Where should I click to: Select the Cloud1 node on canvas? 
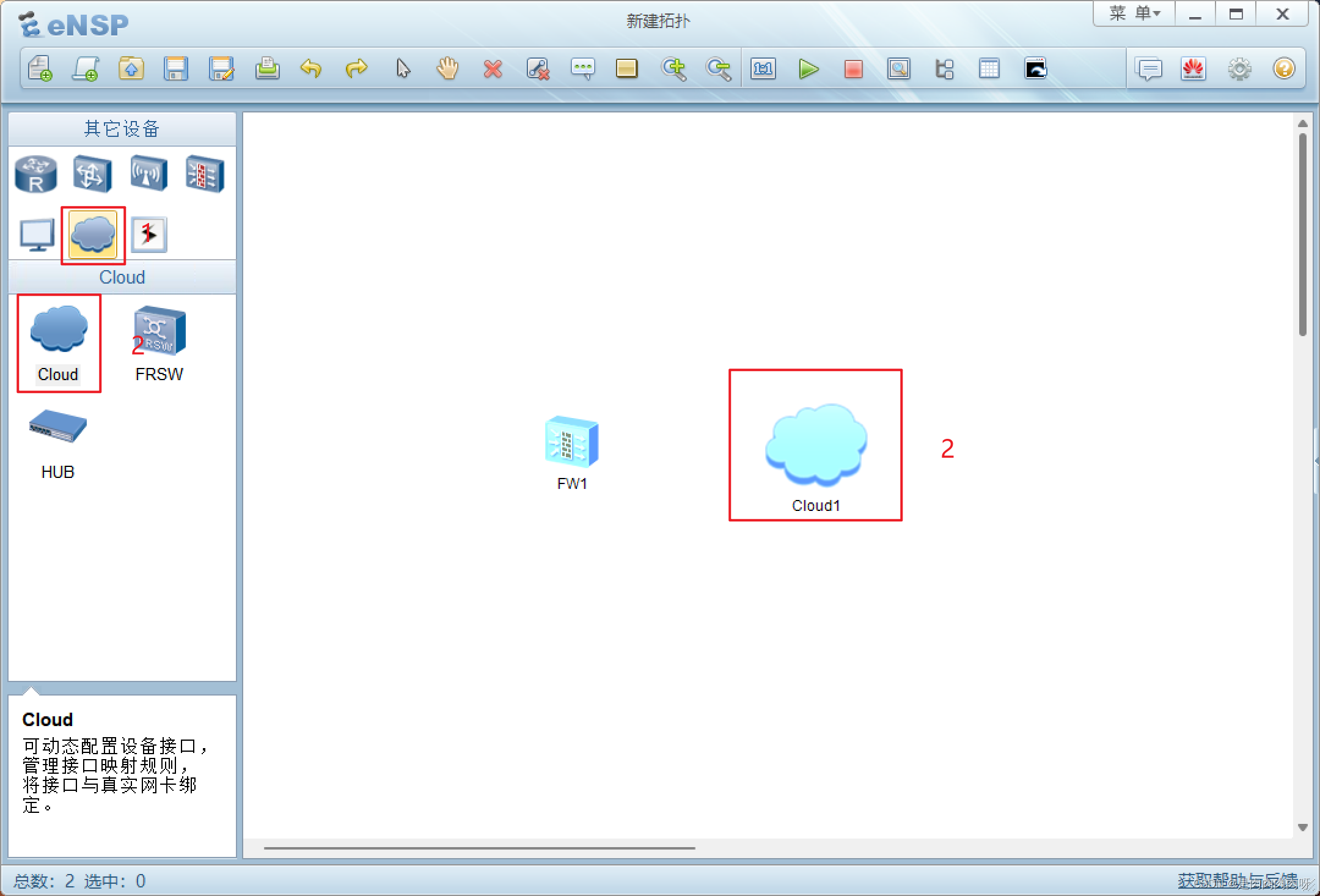pyautogui.click(x=816, y=446)
